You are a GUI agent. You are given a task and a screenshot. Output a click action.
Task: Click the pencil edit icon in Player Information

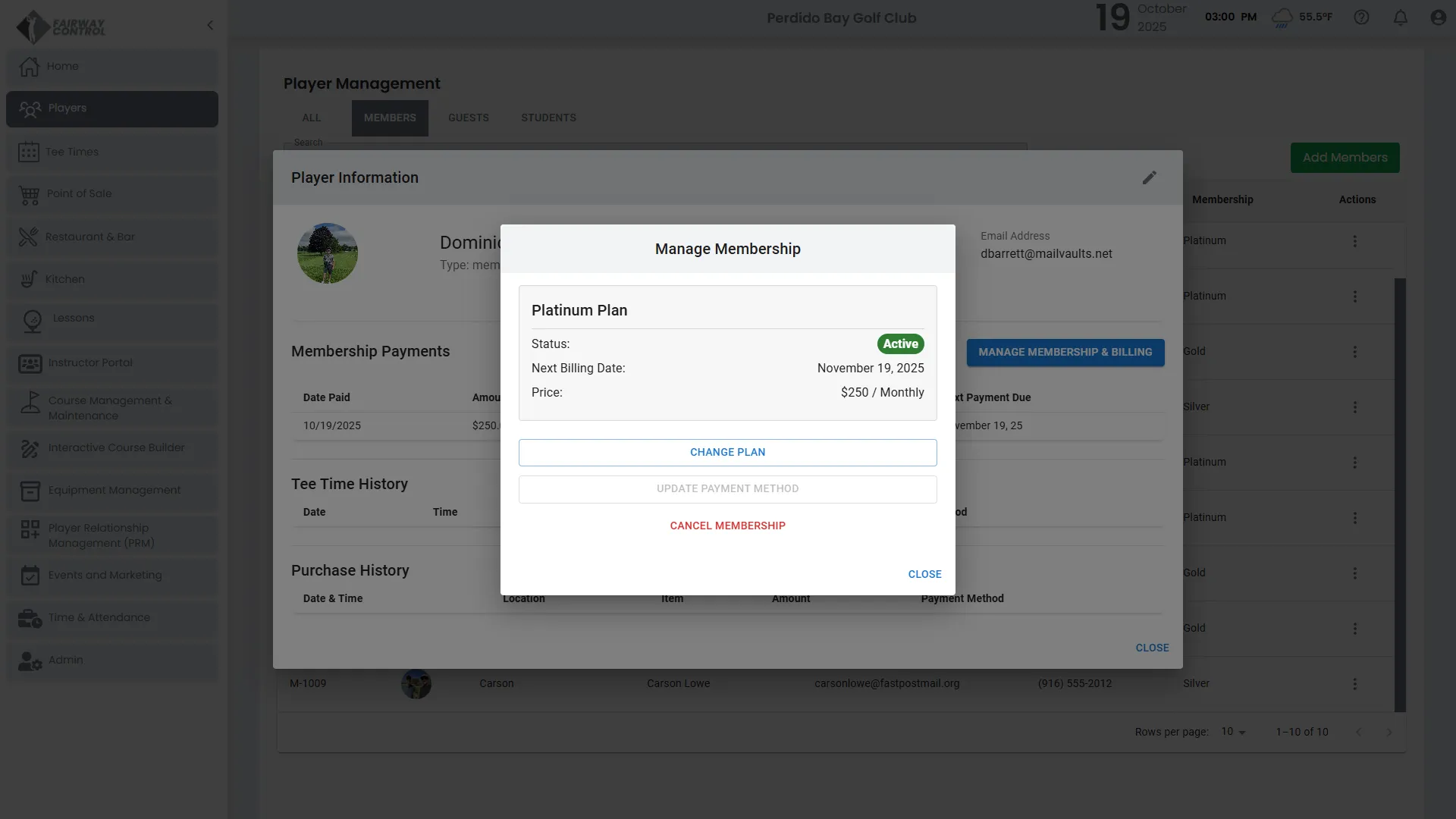pyautogui.click(x=1150, y=177)
